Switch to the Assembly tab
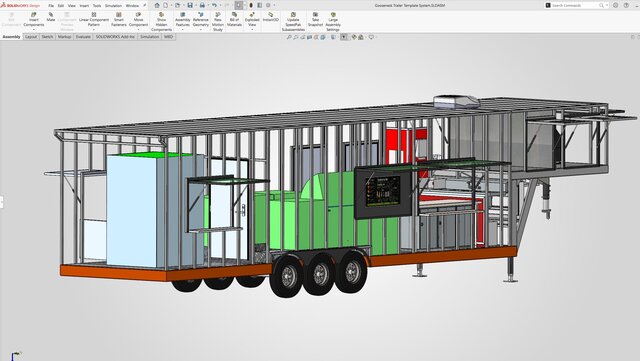640x361 pixels. [x=11, y=37]
